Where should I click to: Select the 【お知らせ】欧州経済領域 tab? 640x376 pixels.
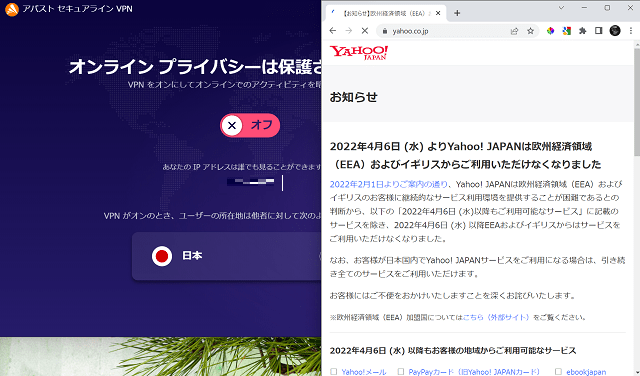pos(386,13)
